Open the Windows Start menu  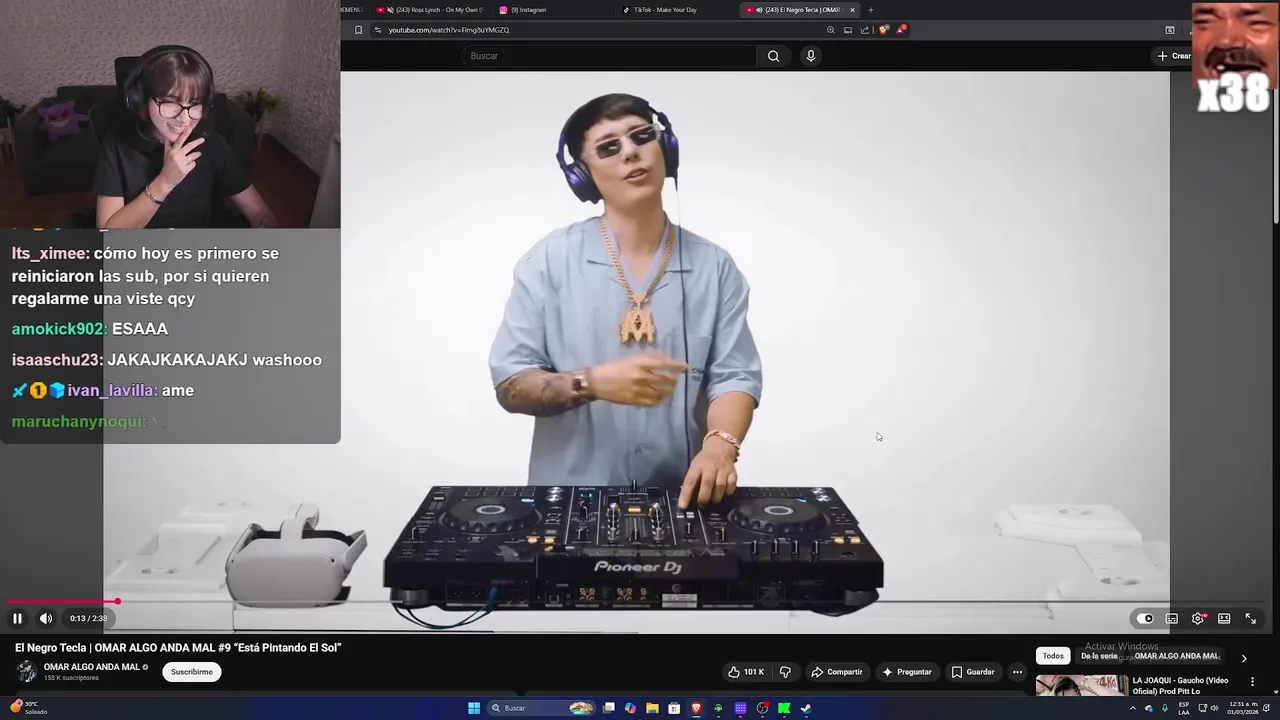tap(474, 708)
